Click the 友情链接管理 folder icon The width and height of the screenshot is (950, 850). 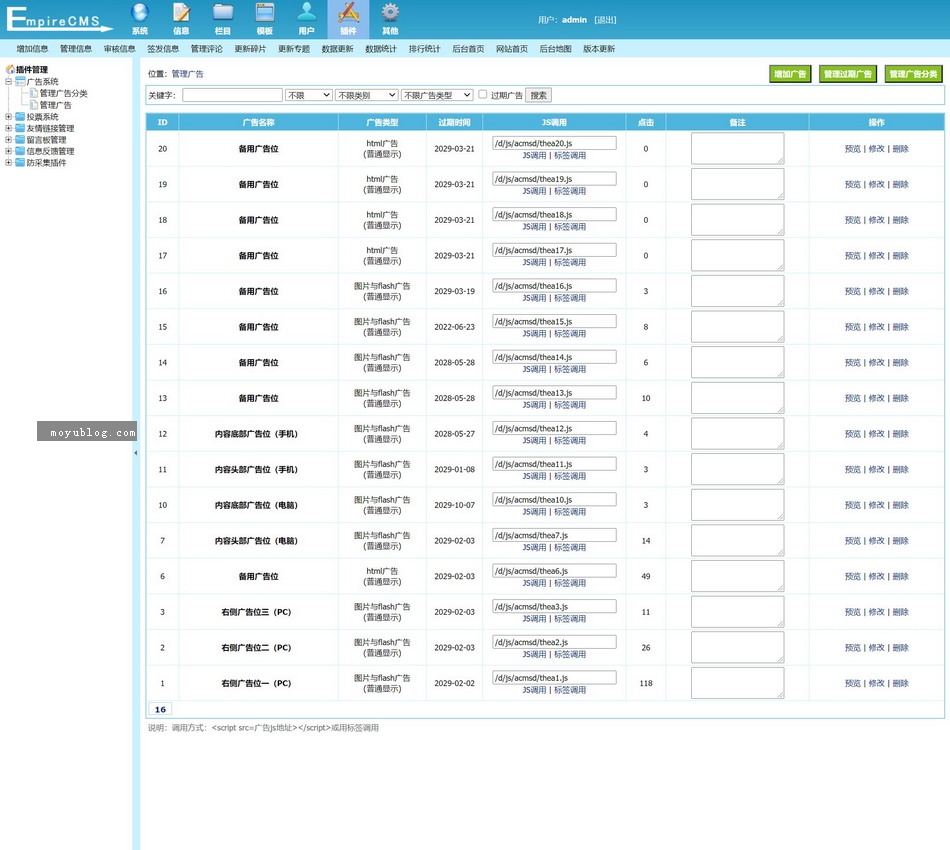(x=21, y=128)
